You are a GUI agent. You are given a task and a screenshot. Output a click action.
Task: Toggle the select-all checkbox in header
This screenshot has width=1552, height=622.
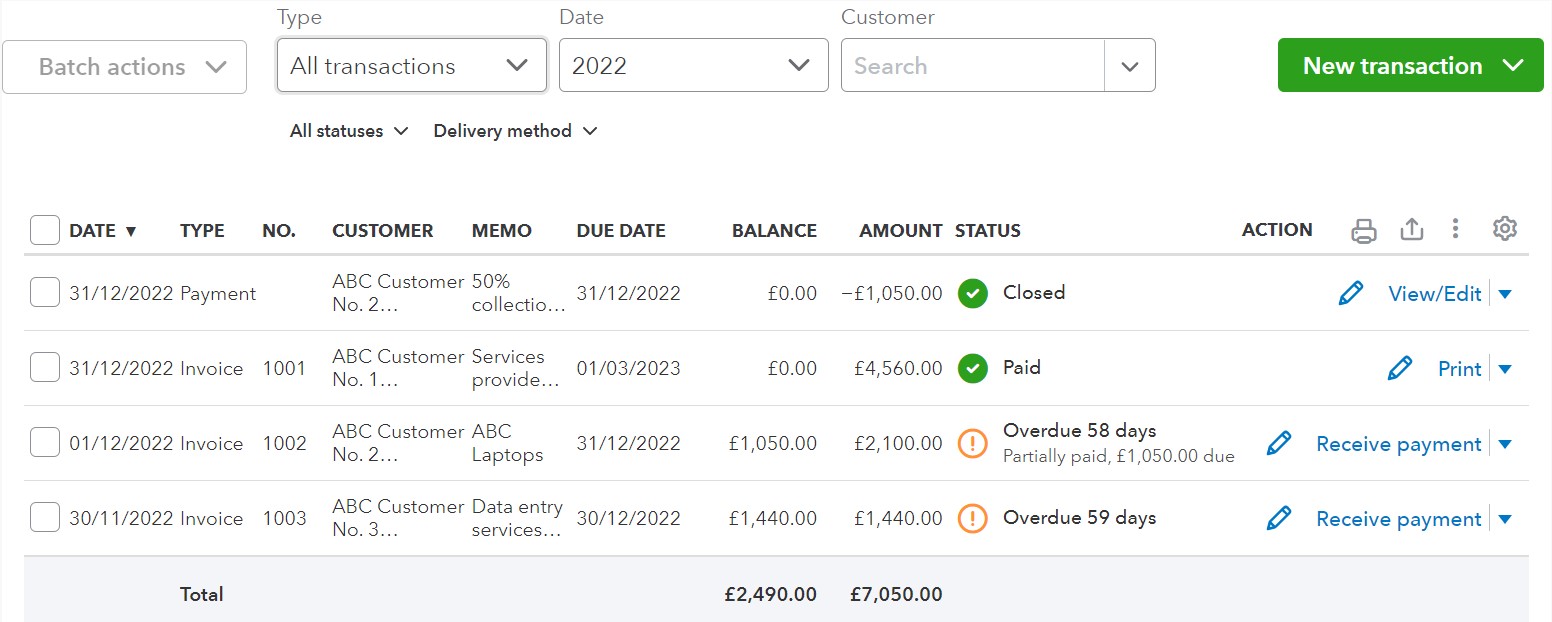45,230
